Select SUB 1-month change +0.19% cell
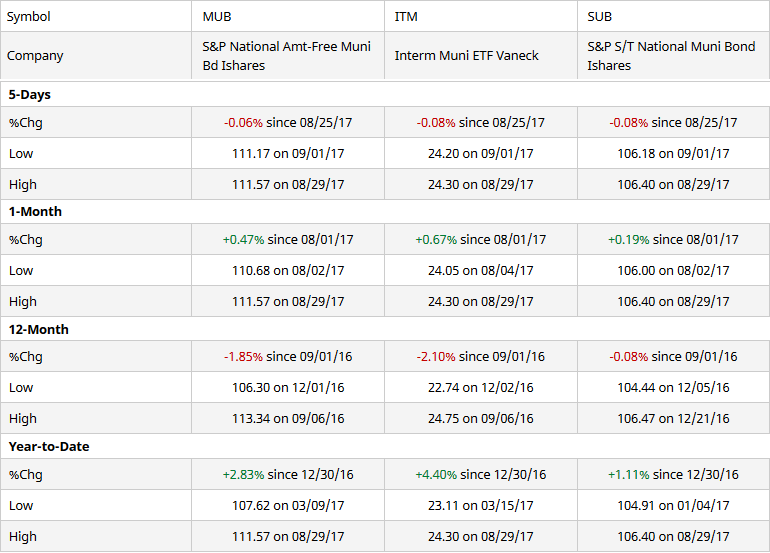This screenshot has height=553, width=770. point(673,239)
